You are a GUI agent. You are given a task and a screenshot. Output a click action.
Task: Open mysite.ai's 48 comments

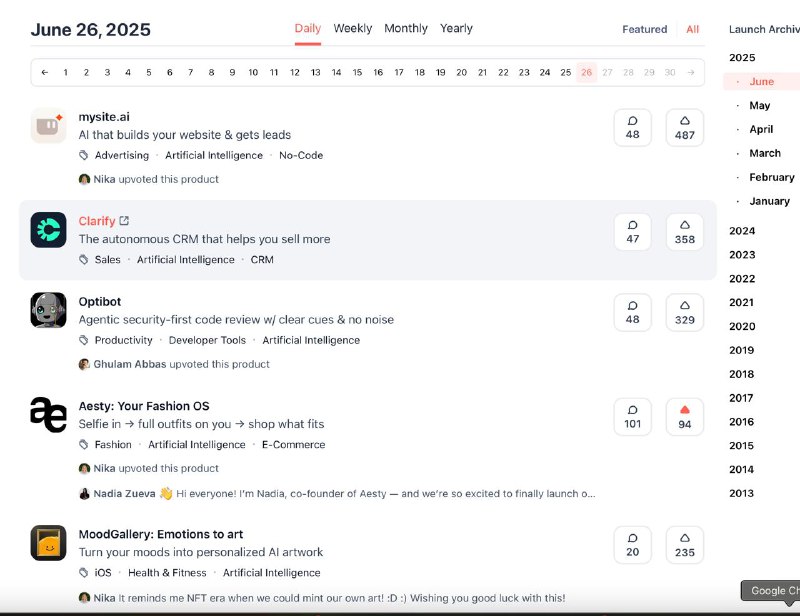[x=633, y=128]
